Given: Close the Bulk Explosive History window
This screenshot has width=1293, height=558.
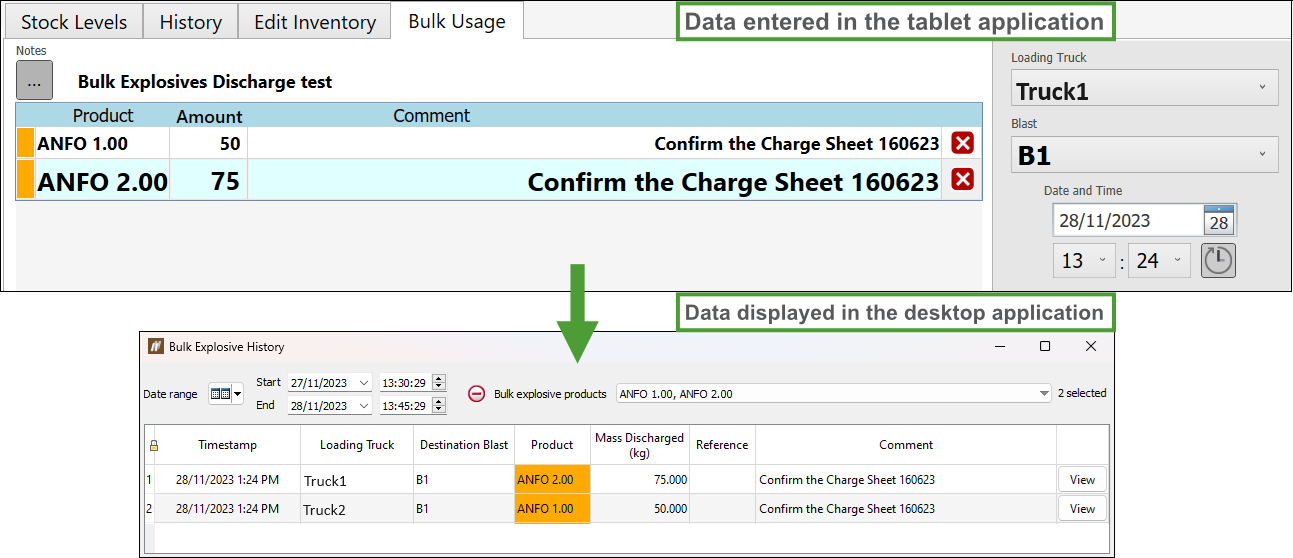Looking at the screenshot, I should tap(1091, 346).
